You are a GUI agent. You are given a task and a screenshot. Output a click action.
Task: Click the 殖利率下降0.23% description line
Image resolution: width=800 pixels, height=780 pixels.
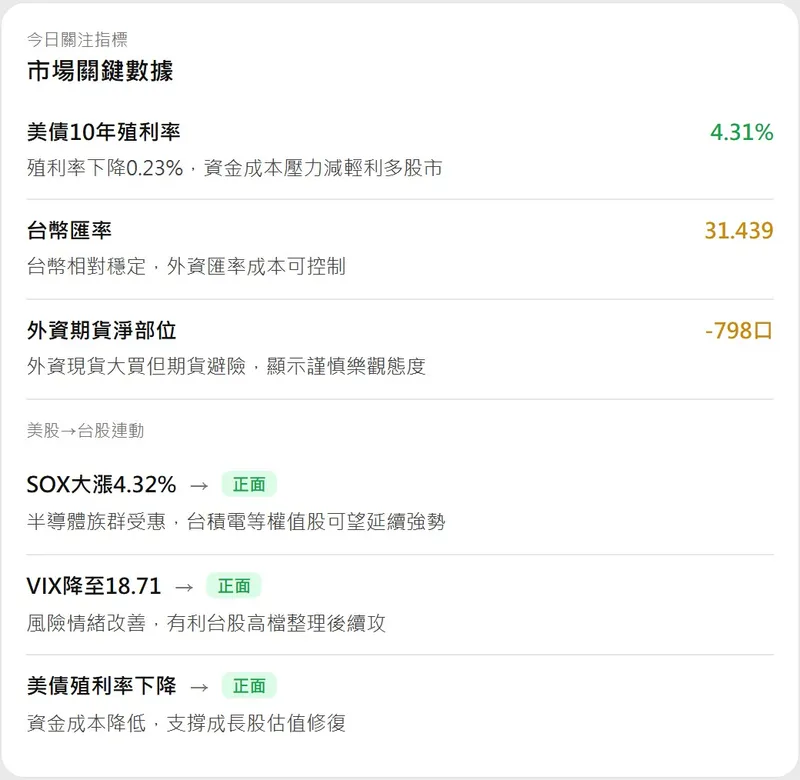[x=234, y=168]
